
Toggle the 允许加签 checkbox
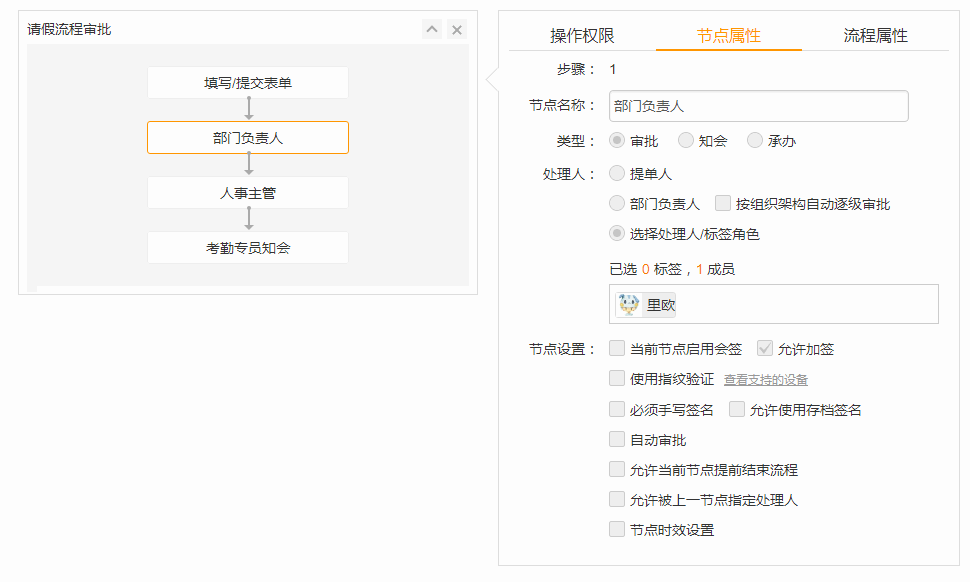(x=765, y=348)
